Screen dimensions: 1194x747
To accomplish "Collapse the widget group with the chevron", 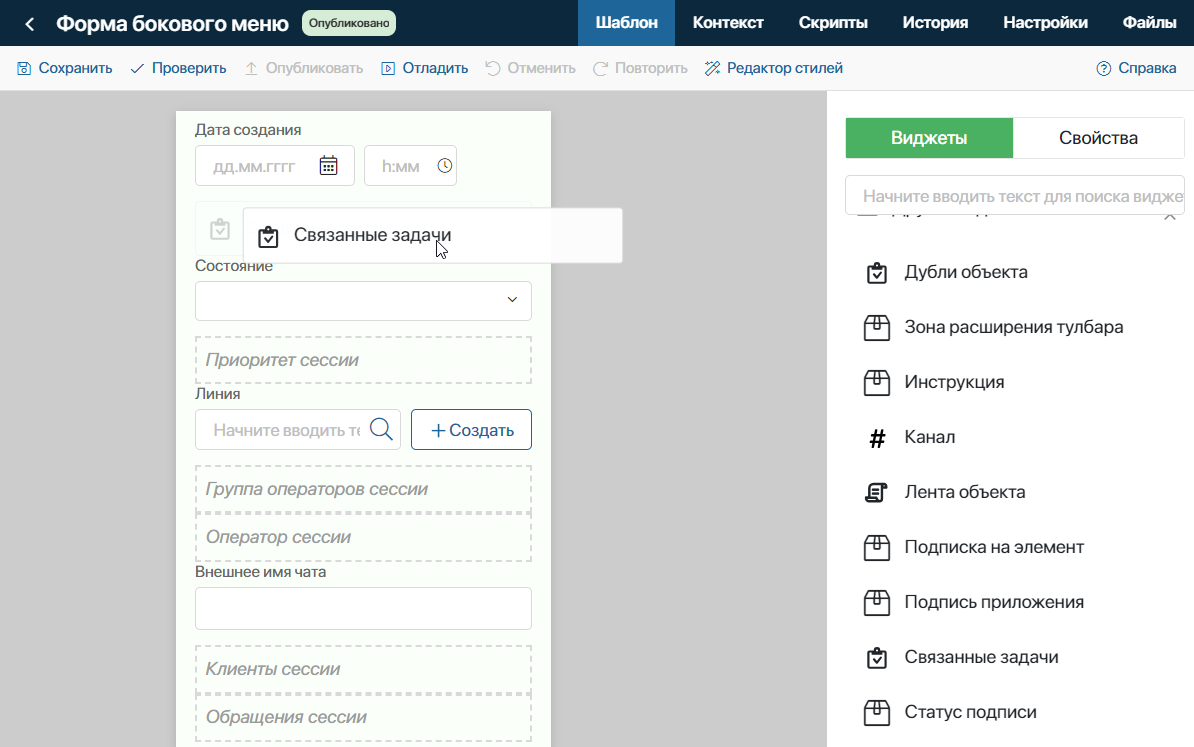I will click(1170, 217).
